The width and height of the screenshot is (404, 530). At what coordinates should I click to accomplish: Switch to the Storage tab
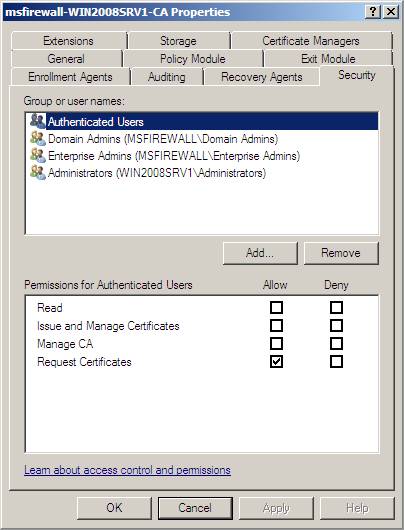coord(179,41)
